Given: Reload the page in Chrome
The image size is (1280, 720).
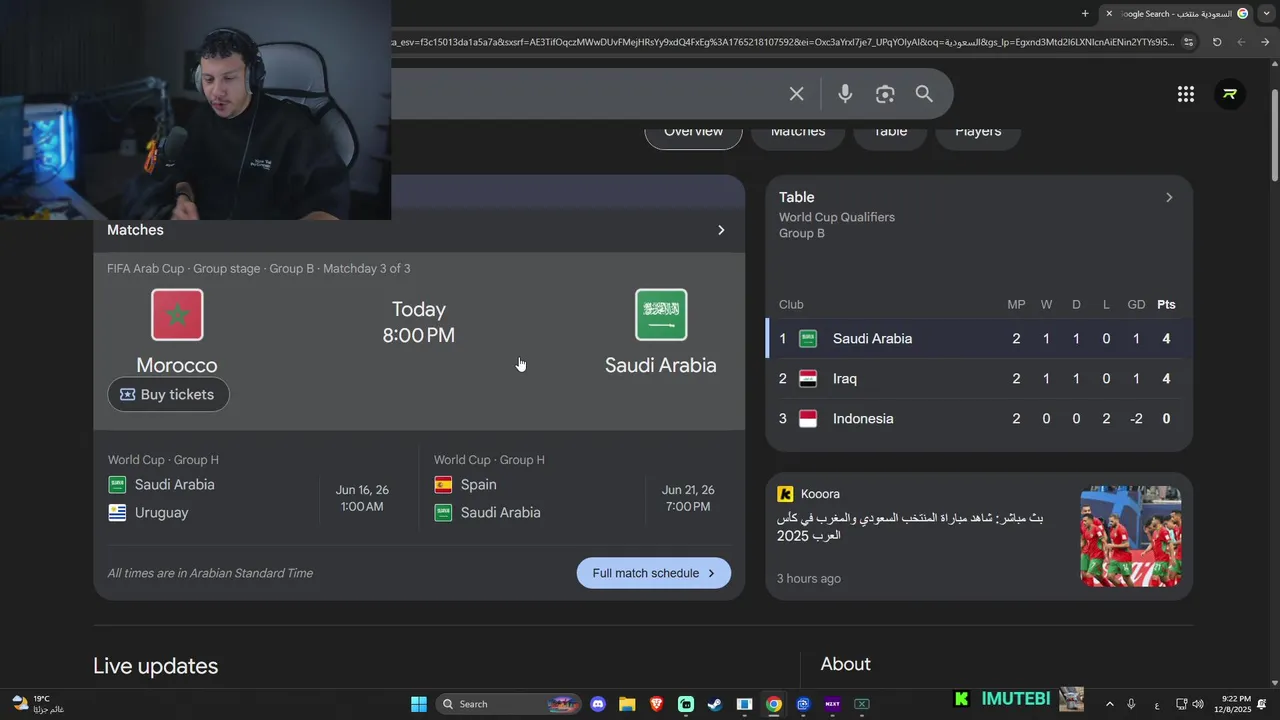Looking at the screenshot, I should coord(1217,42).
